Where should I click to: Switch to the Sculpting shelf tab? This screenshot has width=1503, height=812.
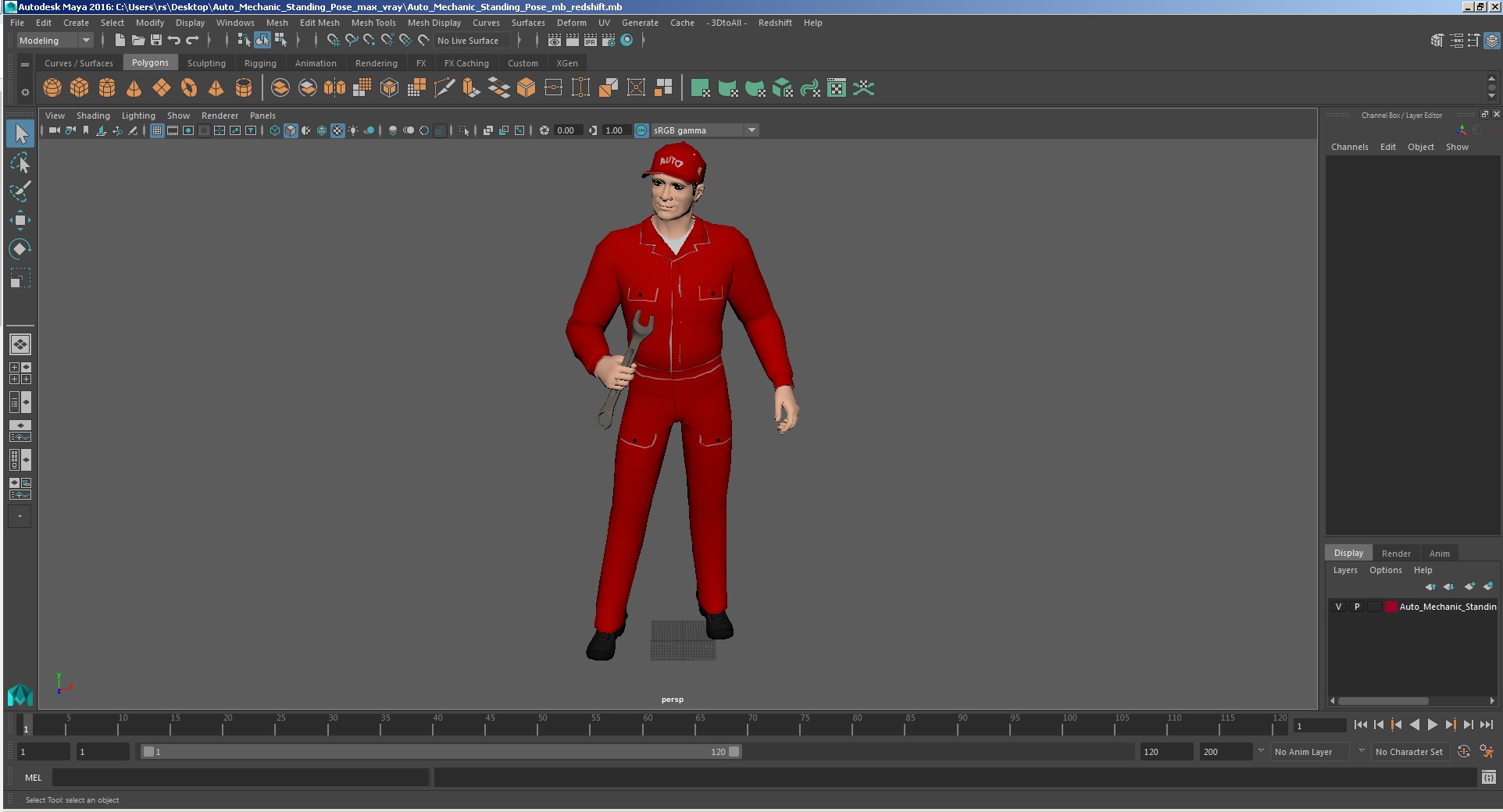[x=206, y=63]
